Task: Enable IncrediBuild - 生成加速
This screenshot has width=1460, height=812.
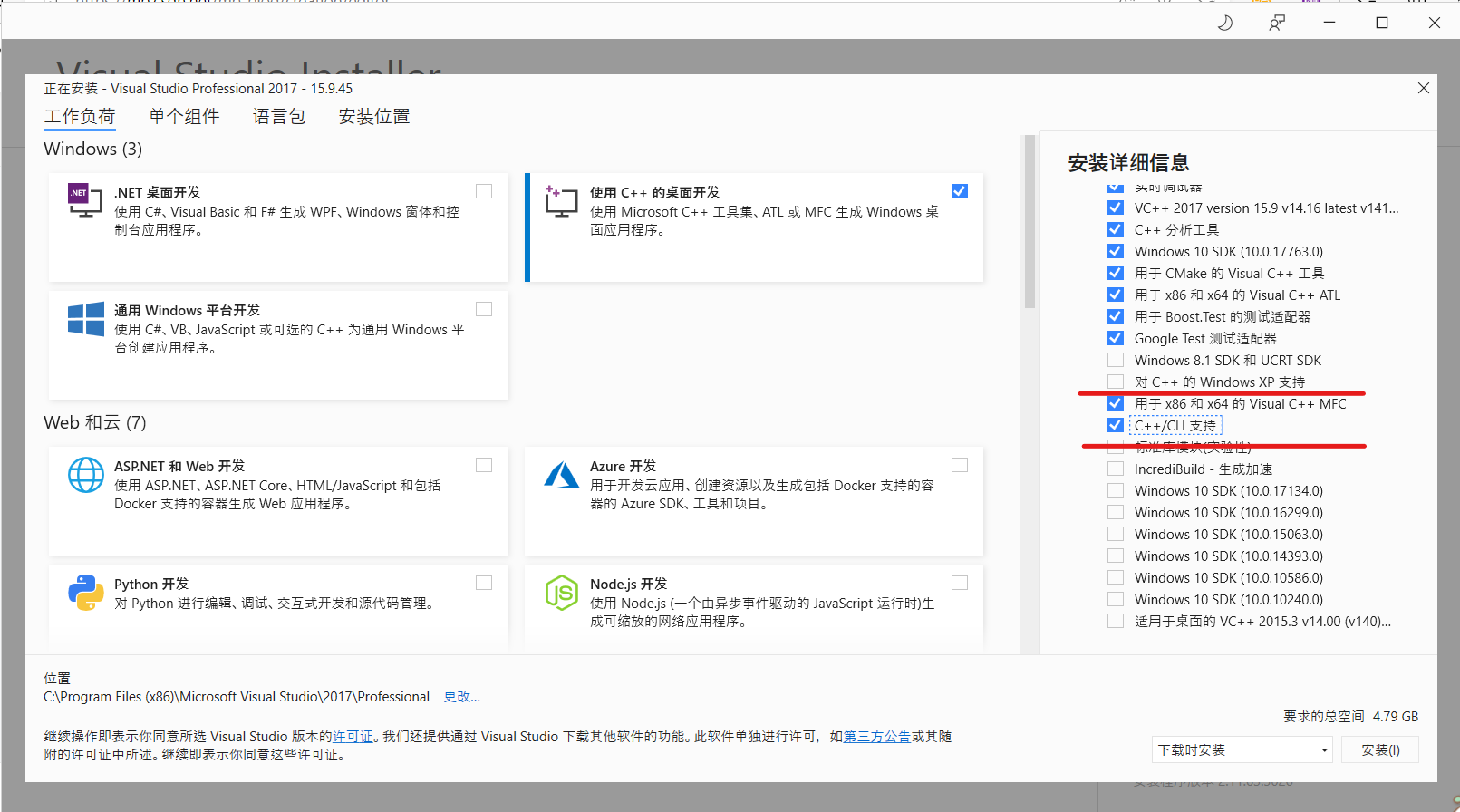Action: [1116, 469]
